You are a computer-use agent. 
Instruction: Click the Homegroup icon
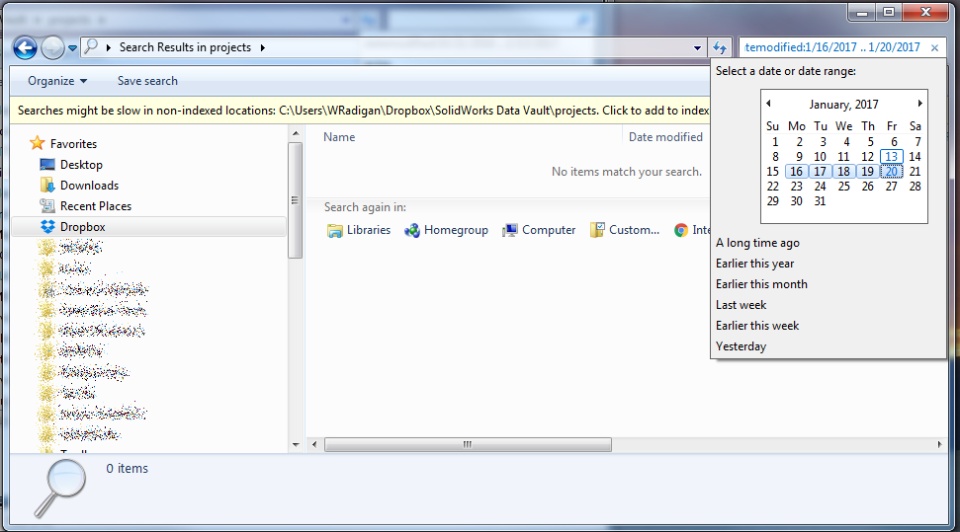[x=411, y=231]
